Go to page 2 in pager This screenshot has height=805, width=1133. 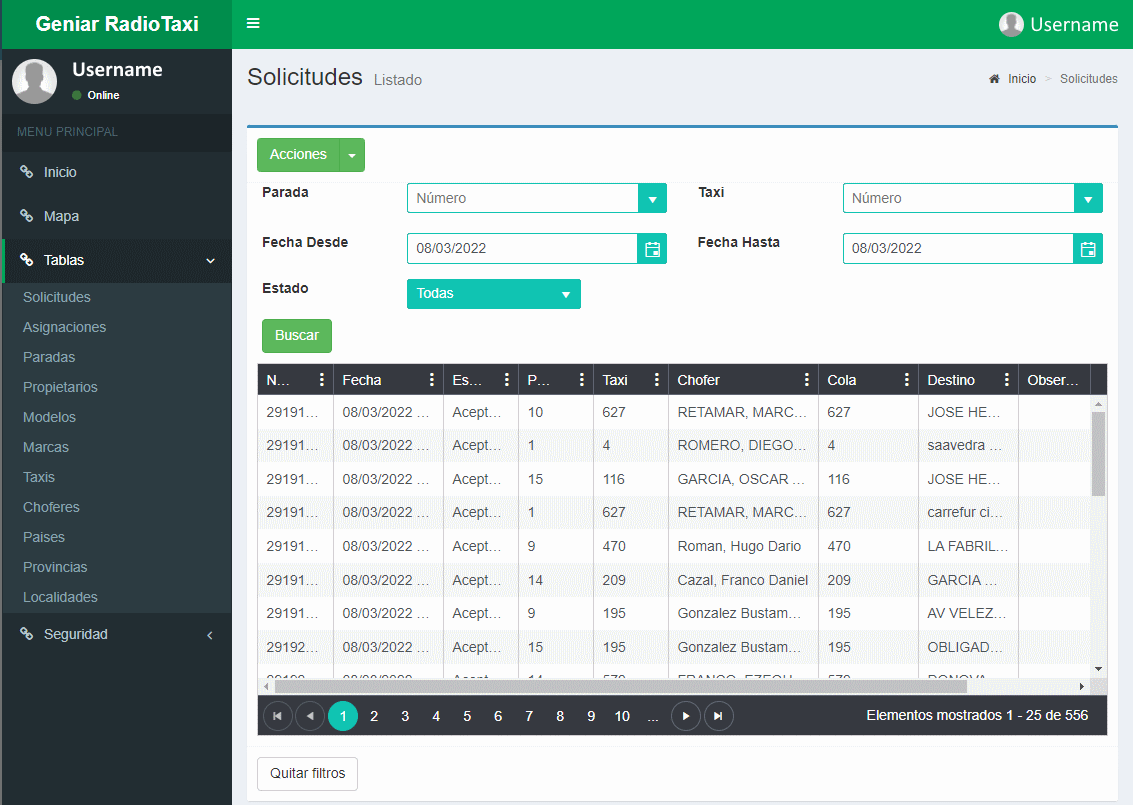tap(374, 716)
